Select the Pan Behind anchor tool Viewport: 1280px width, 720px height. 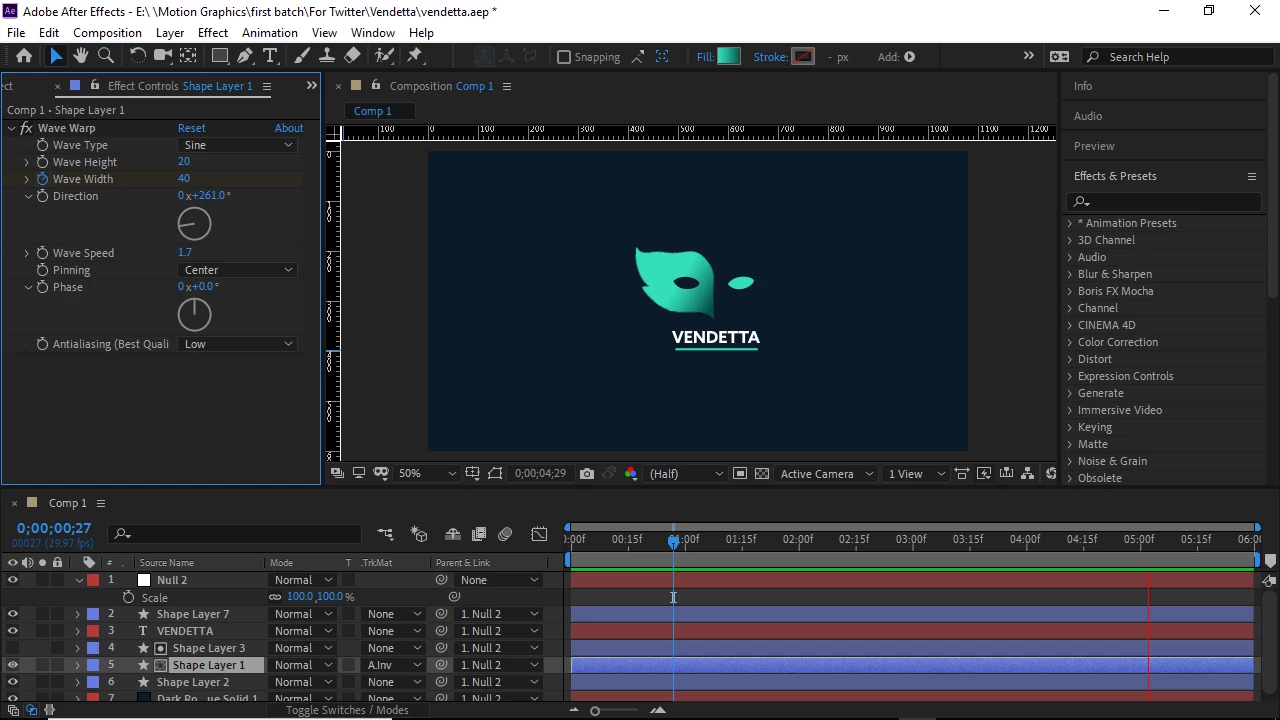pos(188,56)
